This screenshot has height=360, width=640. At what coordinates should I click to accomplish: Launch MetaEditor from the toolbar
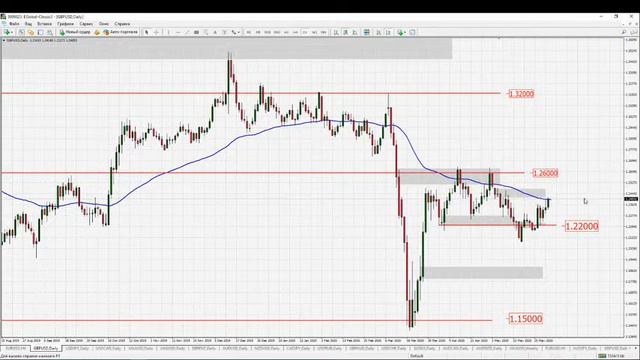97,32
